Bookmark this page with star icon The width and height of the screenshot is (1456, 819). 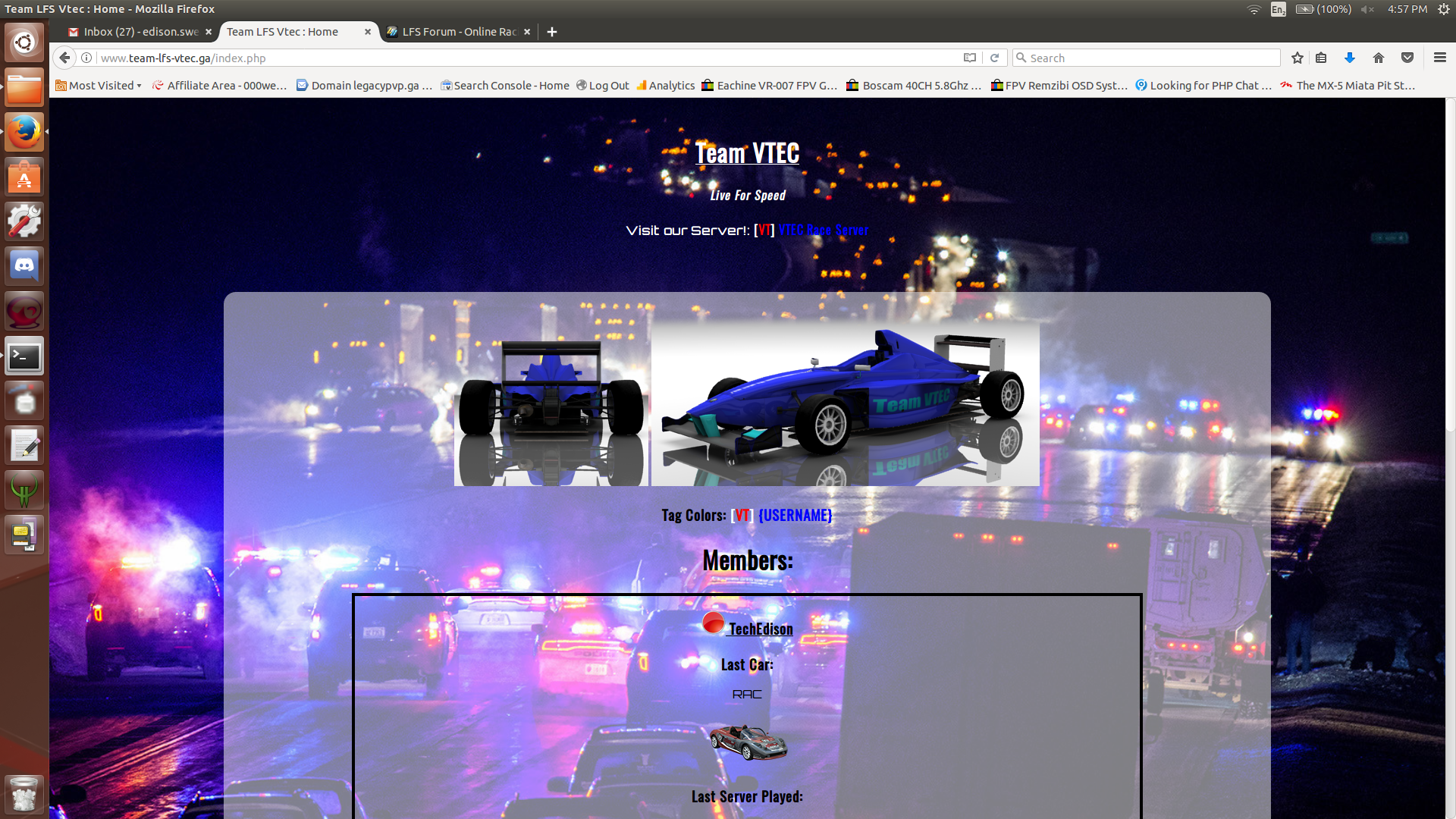tap(1298, 58)
